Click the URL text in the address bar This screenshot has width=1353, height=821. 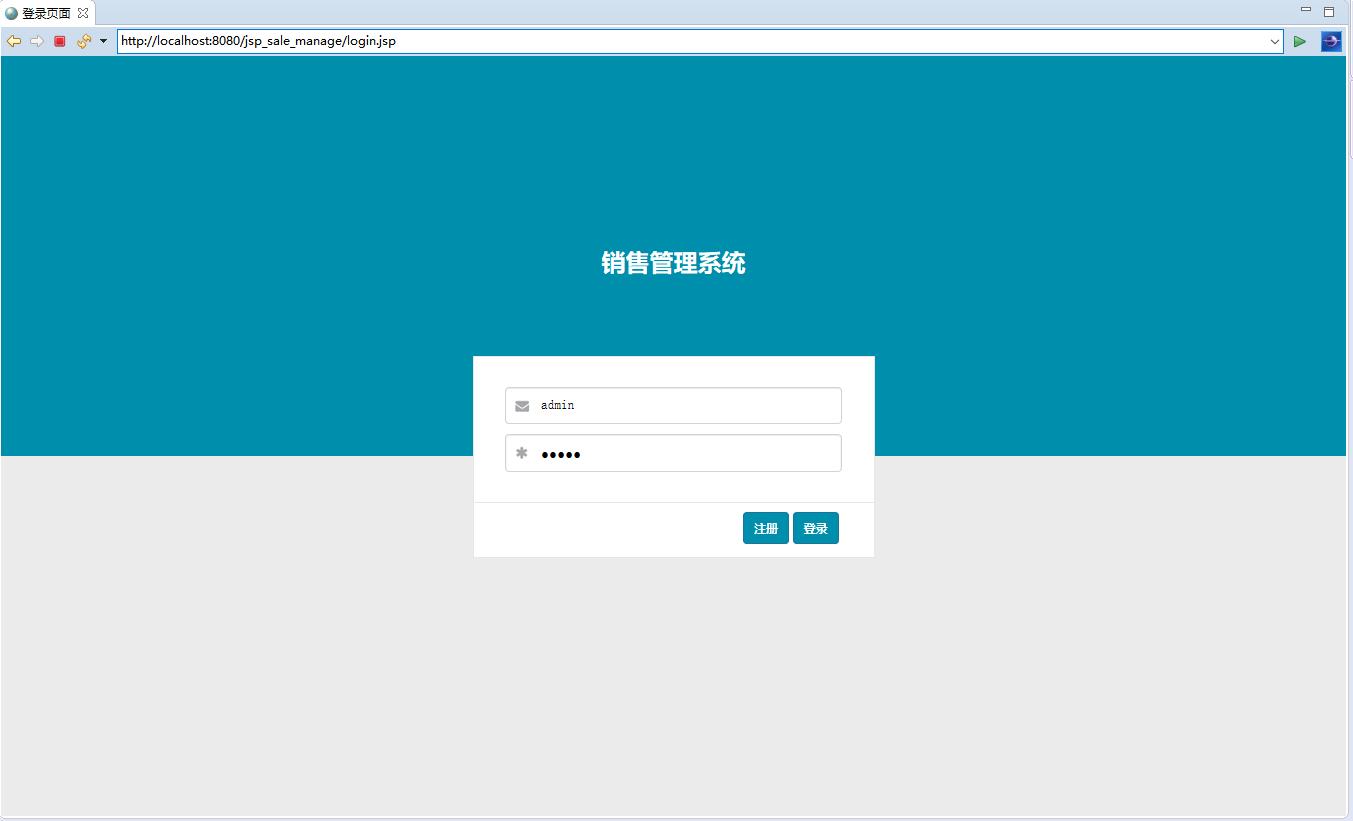[x=257, y=41]
